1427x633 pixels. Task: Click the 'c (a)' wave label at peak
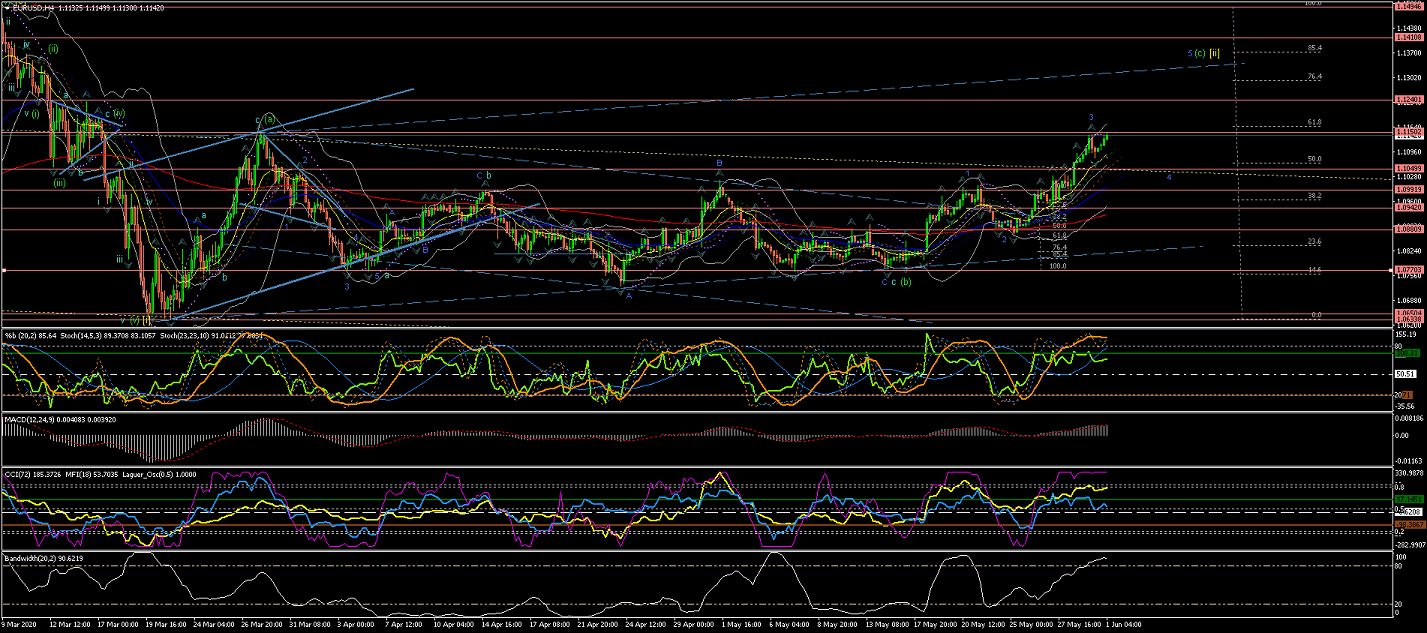point(264,119)
